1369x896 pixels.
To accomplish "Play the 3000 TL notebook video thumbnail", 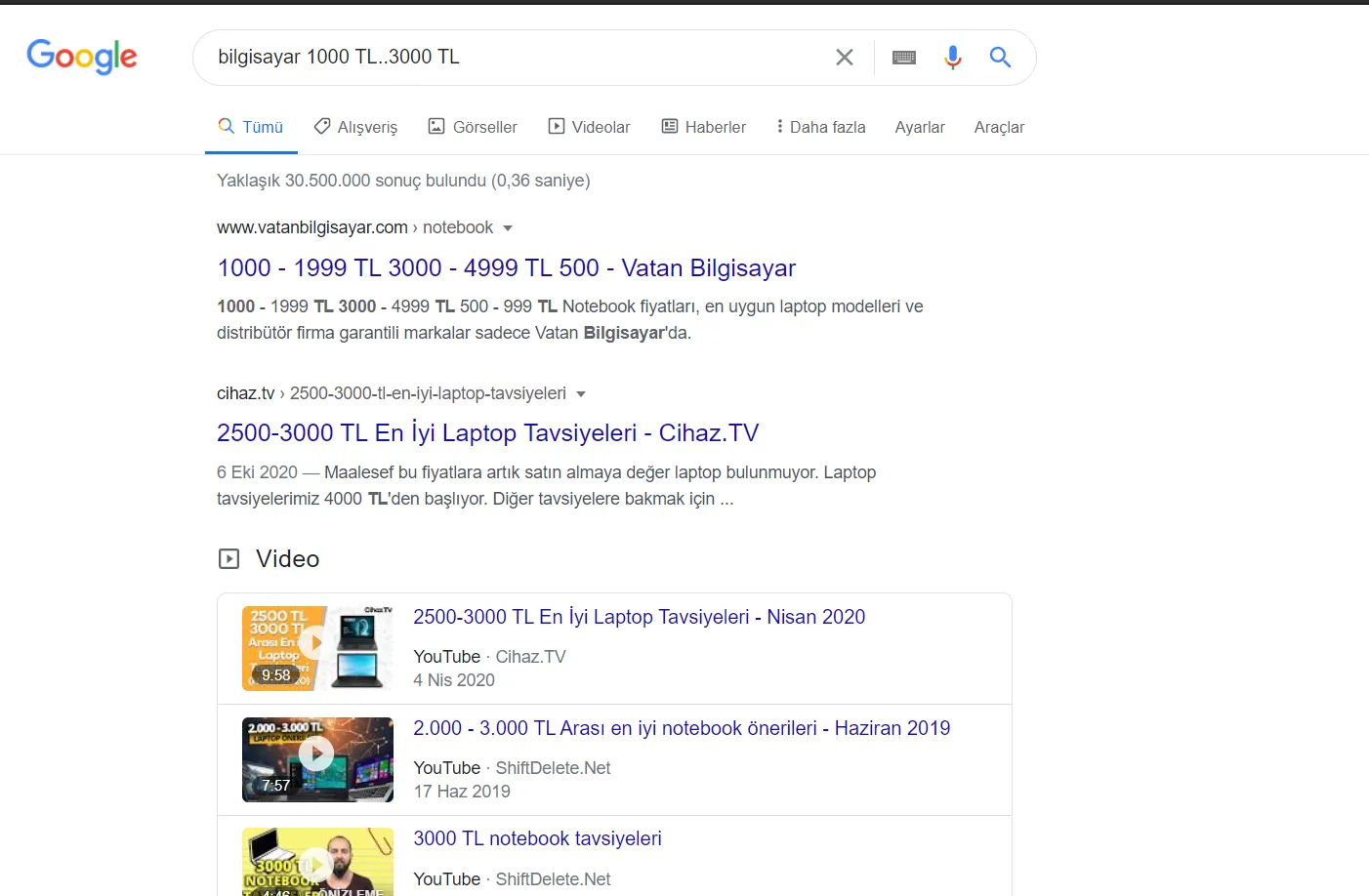I will point(317,862).
